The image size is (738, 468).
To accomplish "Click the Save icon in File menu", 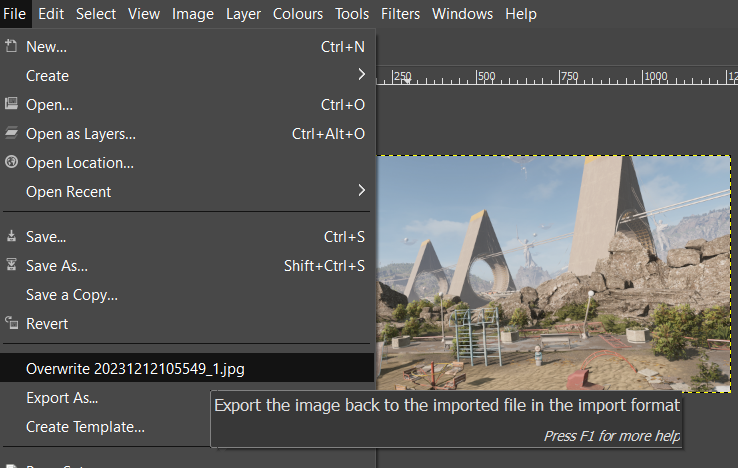I will [12, 237].
